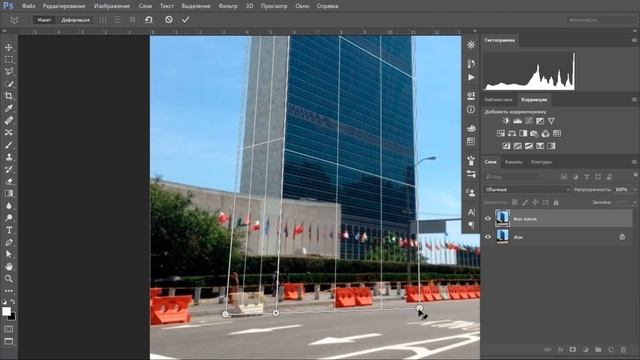Image resolution: width=640 pixels, height=360 pixels.
Task: Open the 'Редактирование' menu
Action: click(64, 6)
